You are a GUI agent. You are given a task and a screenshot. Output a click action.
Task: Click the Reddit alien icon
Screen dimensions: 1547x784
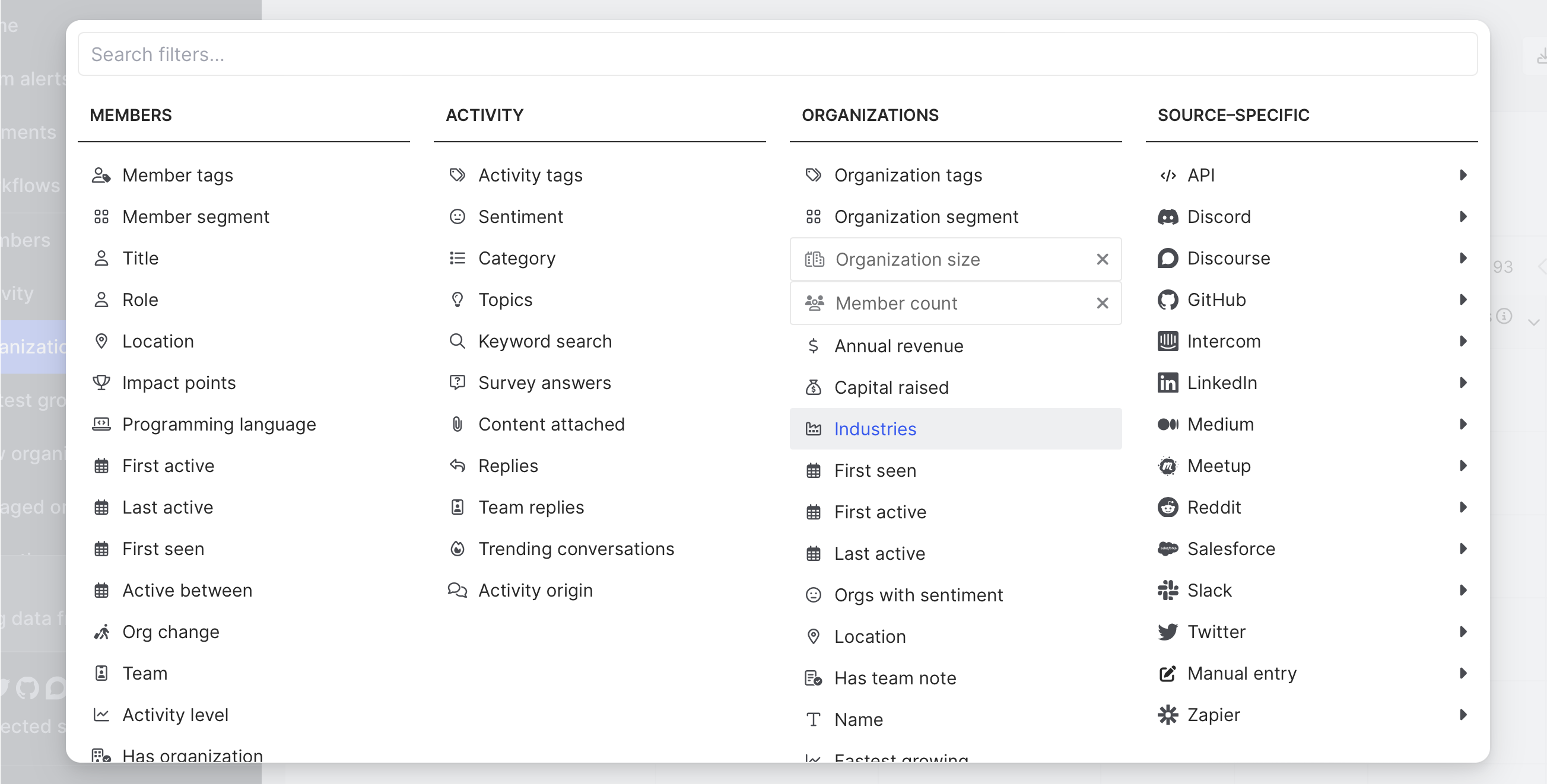(x=1167, y=507)
